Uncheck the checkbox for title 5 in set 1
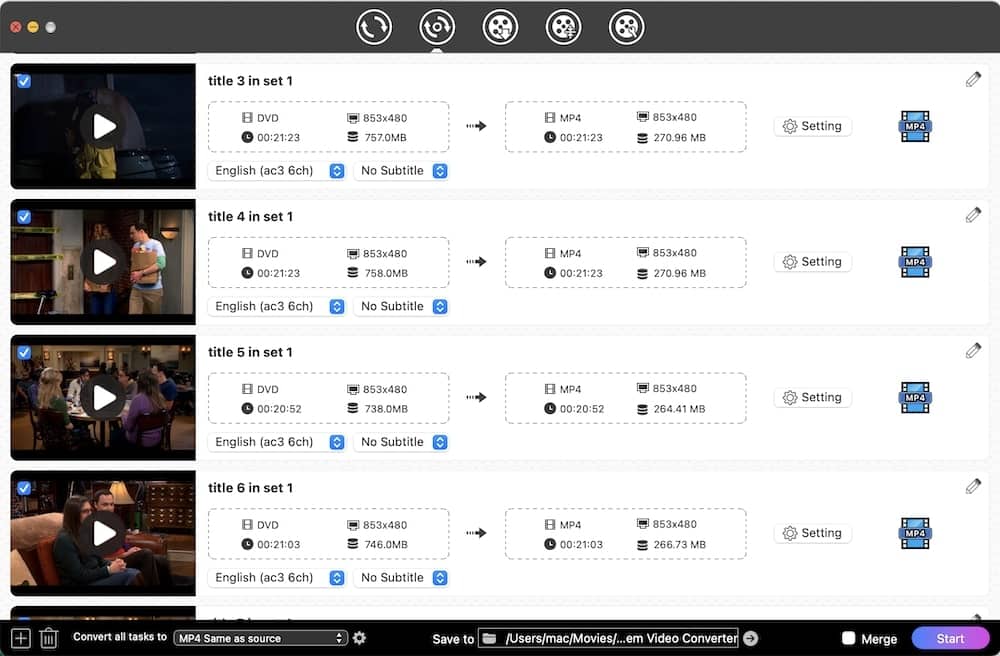This screenshot has height=656, width=1000. click(24, 352)
